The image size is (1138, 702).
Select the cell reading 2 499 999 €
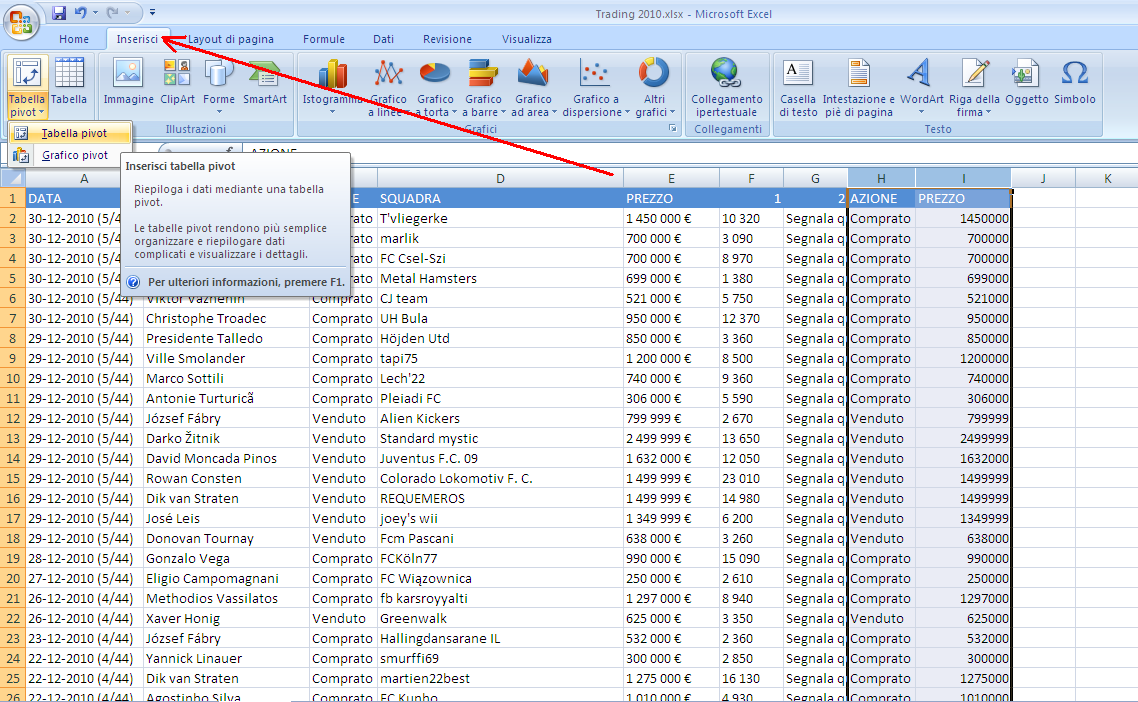coord(671,438)
